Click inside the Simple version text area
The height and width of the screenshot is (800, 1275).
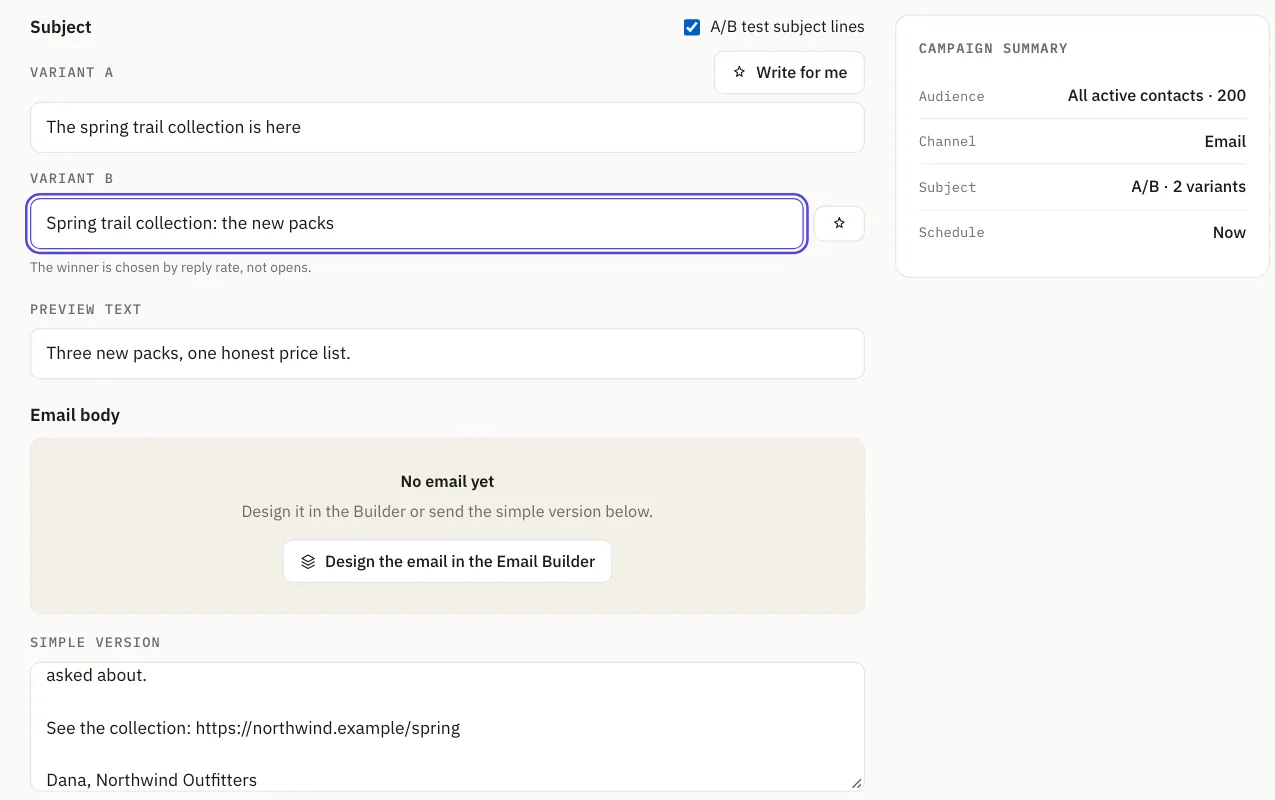click(x=447, y=726)
